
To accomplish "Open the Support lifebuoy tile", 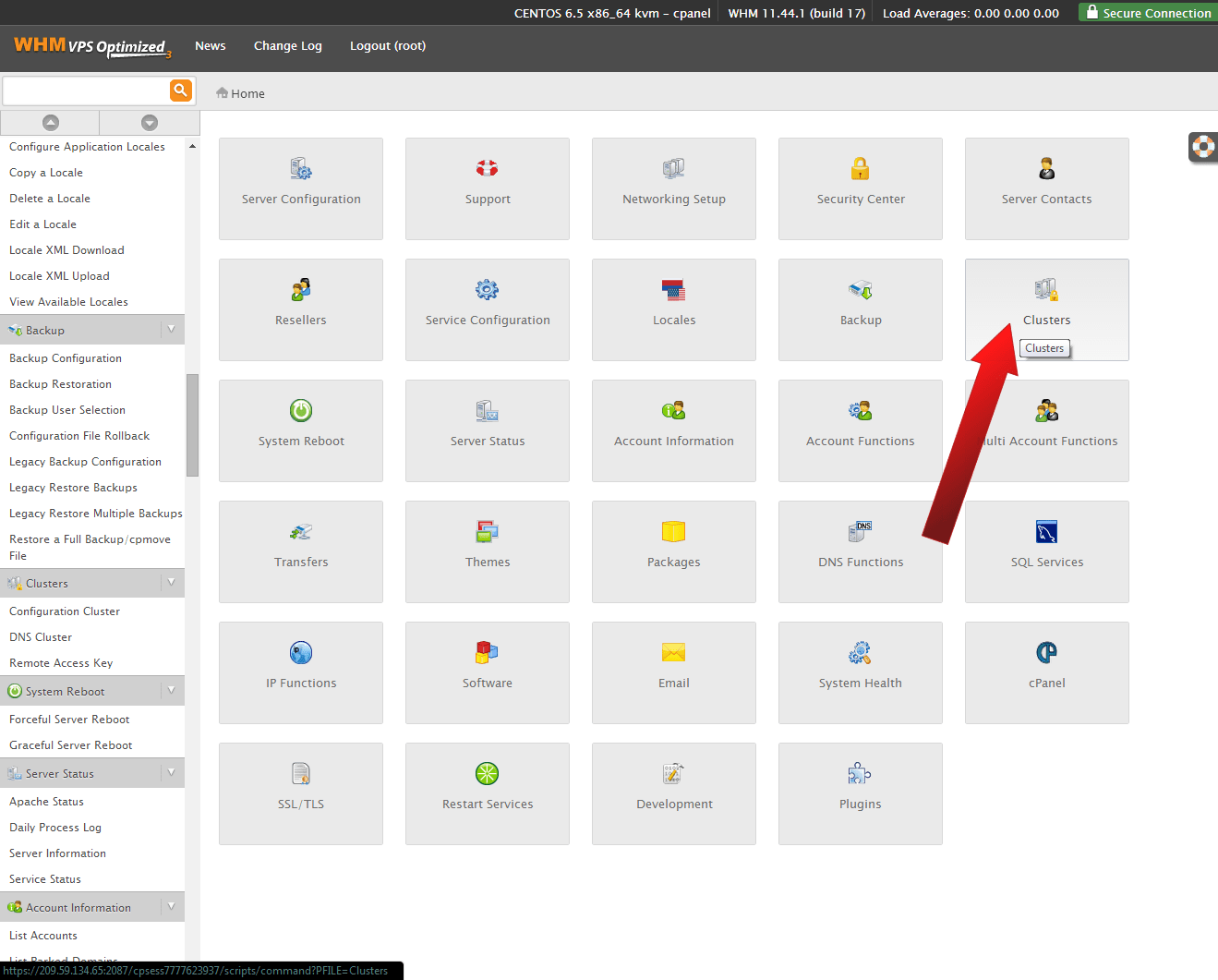I will tap(488, 188).
